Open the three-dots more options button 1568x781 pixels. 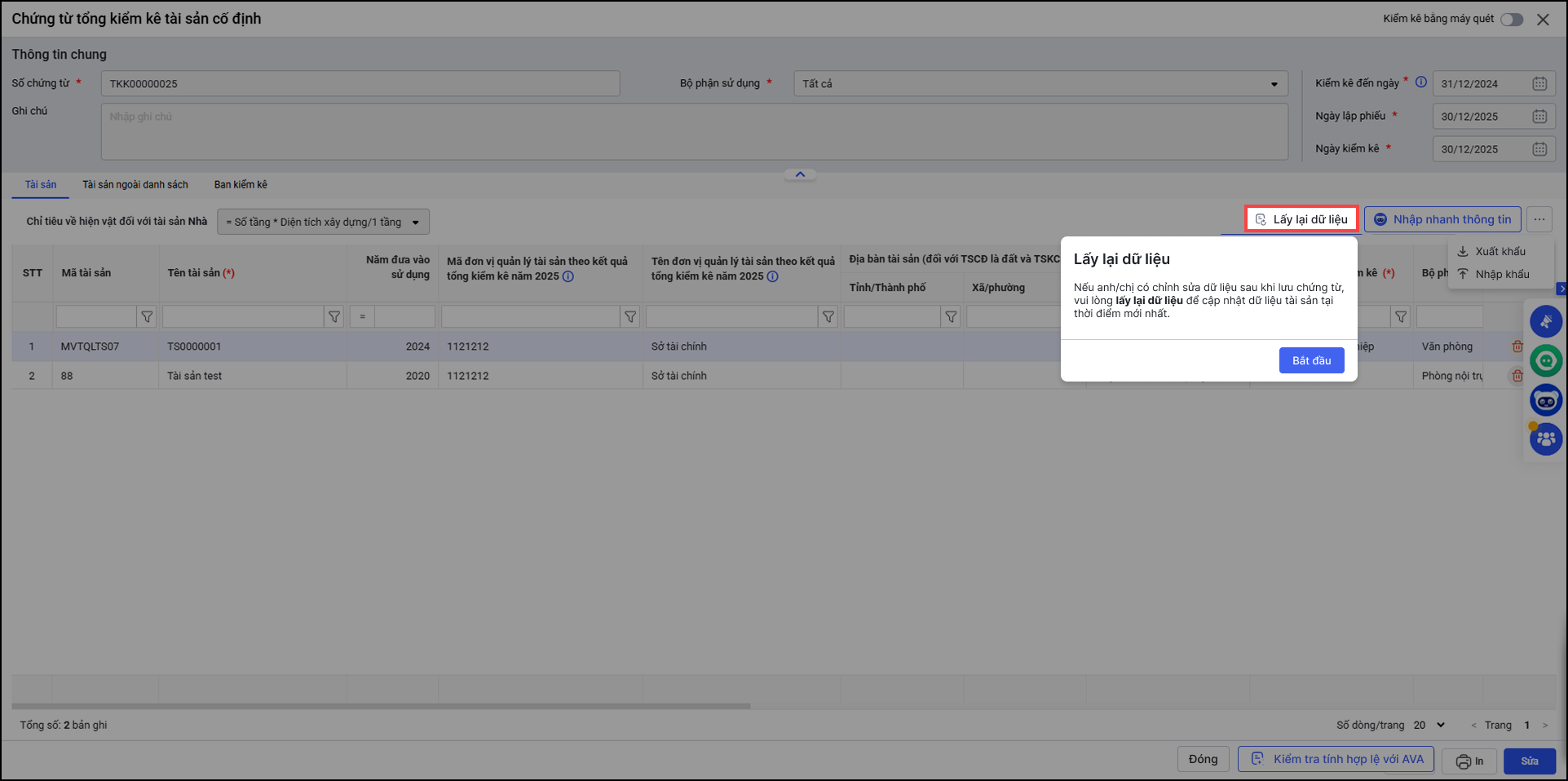point(1539,219)
